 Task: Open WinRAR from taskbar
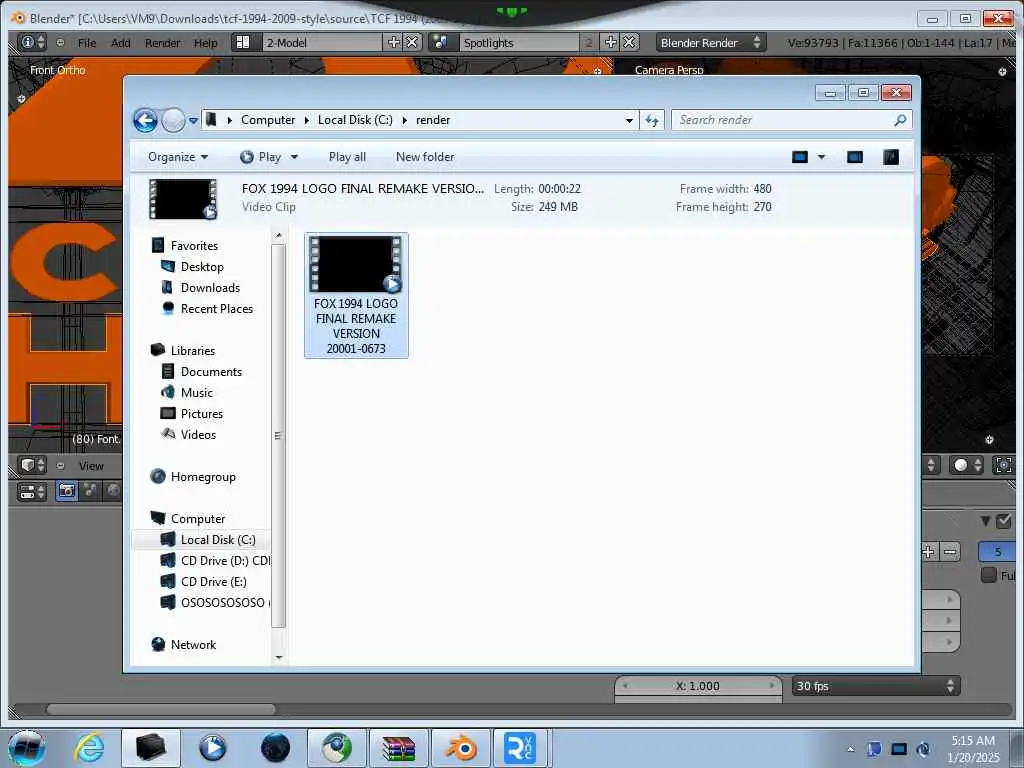(398, 748)
